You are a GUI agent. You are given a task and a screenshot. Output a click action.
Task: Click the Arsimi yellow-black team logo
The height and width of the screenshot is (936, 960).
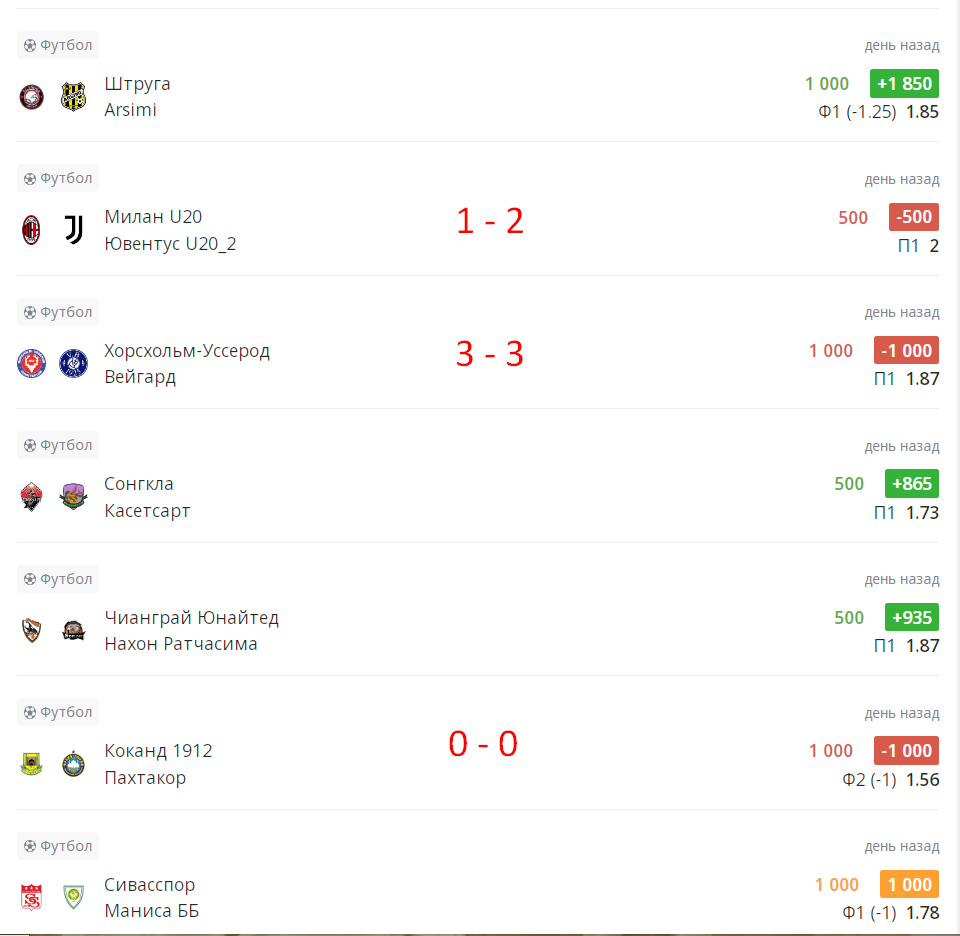tap(73, 97)
